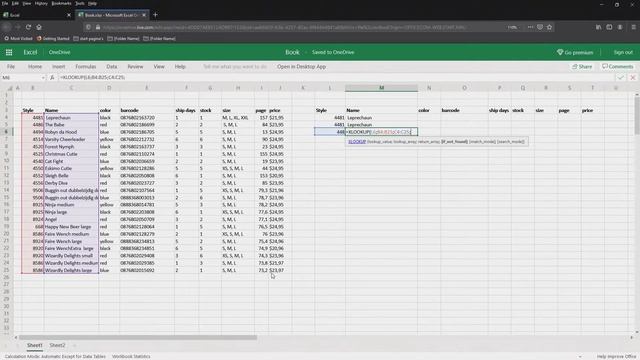Expand the Name Box dropdown arrow
Screen dimensions: 640x360
click(43, 78)
